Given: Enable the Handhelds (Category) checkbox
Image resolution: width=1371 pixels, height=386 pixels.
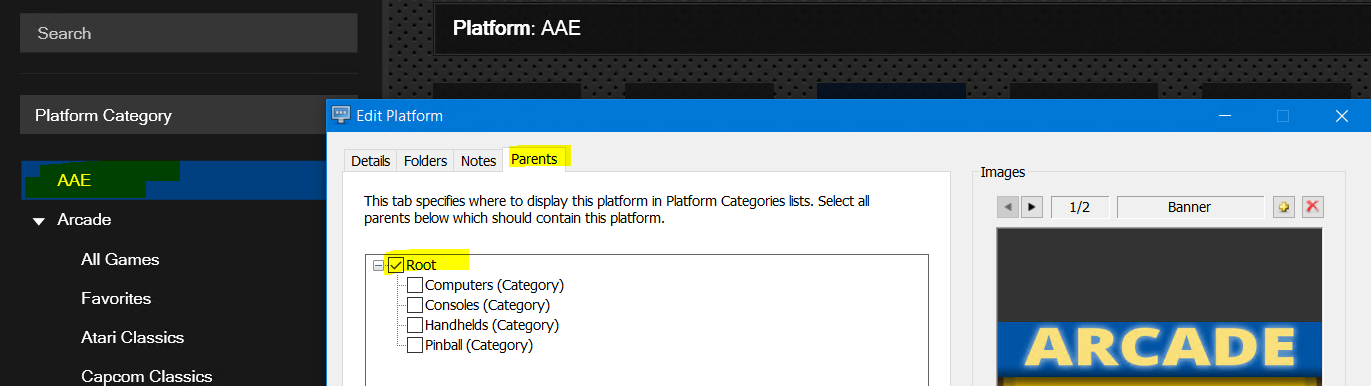Looking at the screenshot, I should [x=415, y=325].
